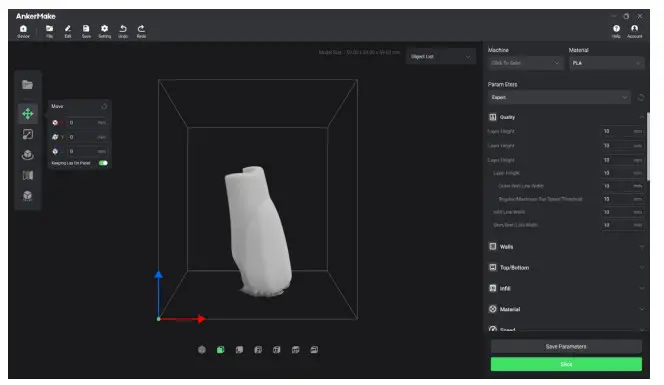Image resolution: width=664 pixels, height=385 pixels.
Task: Click the fifth view cube icon in bottom bar
Action: point(277,349)
